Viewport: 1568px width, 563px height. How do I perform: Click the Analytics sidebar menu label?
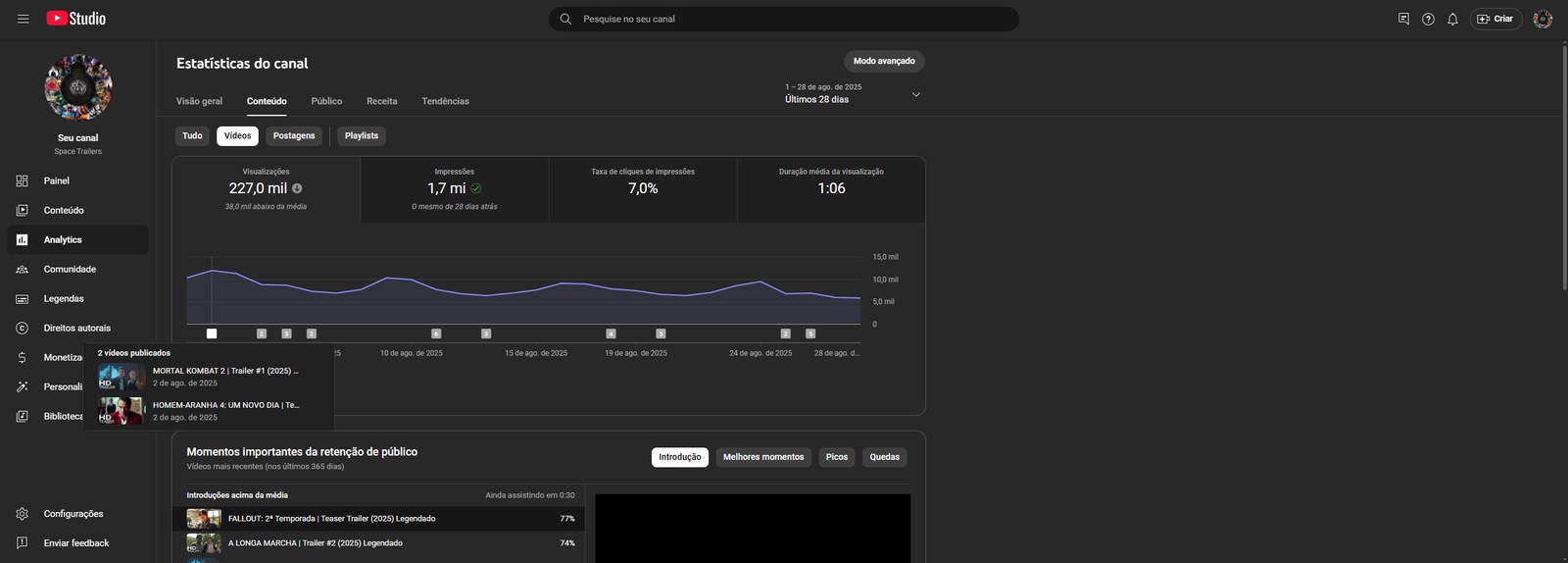(63, 239)
